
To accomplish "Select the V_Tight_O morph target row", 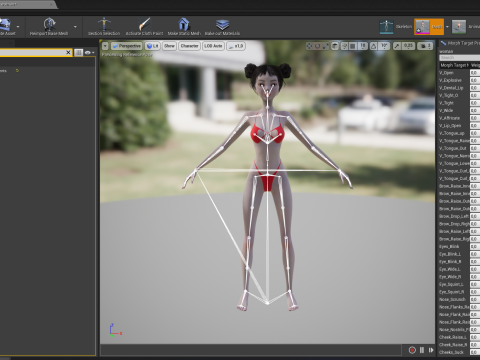I will coord(459,95).
